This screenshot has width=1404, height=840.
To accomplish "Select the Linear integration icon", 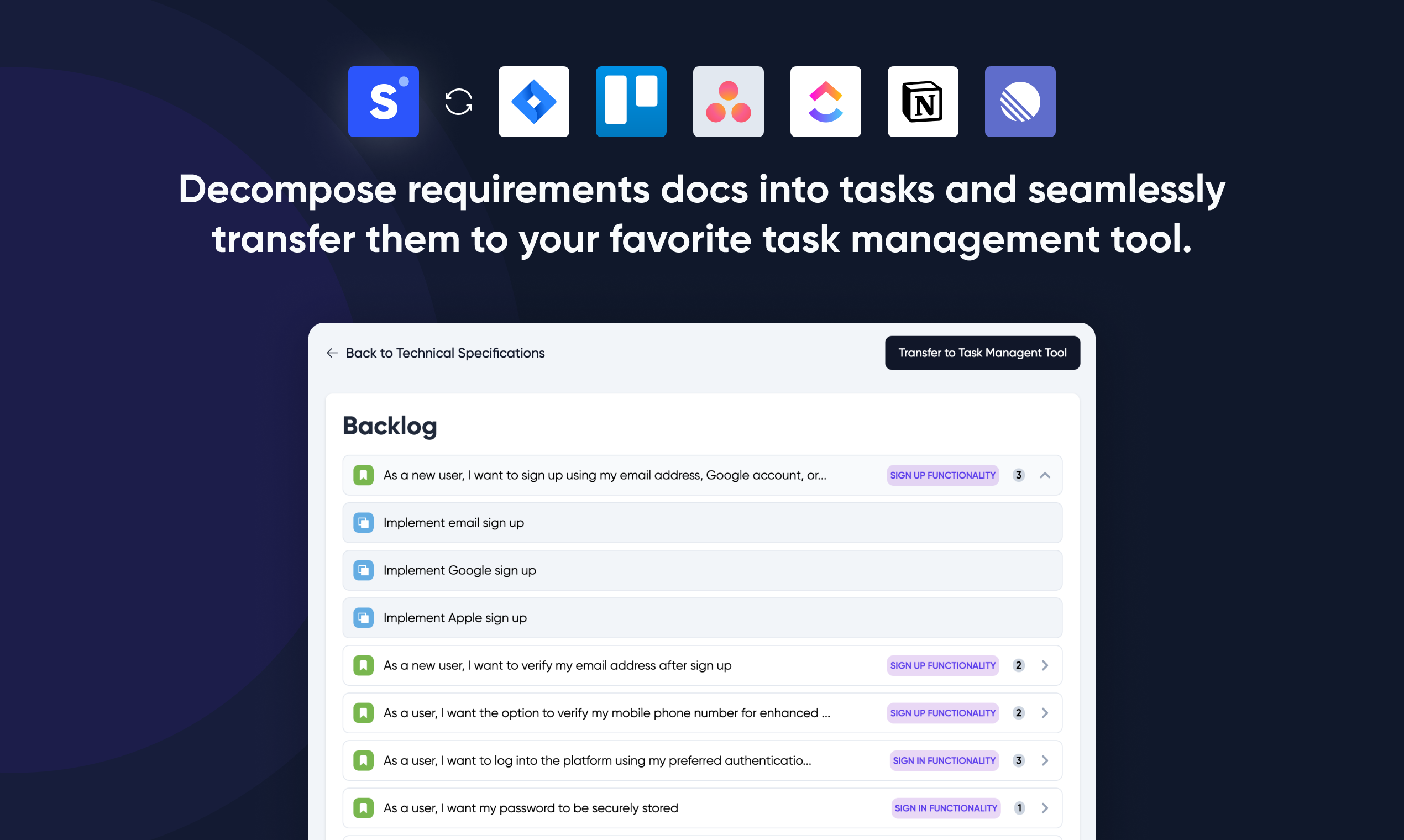I will click(1020, 101).
